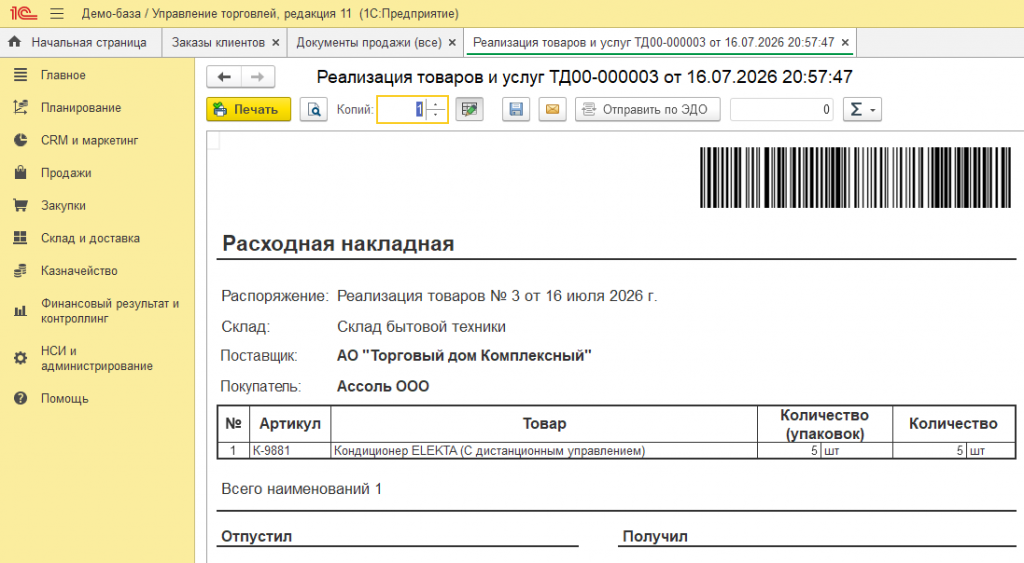
Task: Open the Σ sum dropdown
Action: 862,110
